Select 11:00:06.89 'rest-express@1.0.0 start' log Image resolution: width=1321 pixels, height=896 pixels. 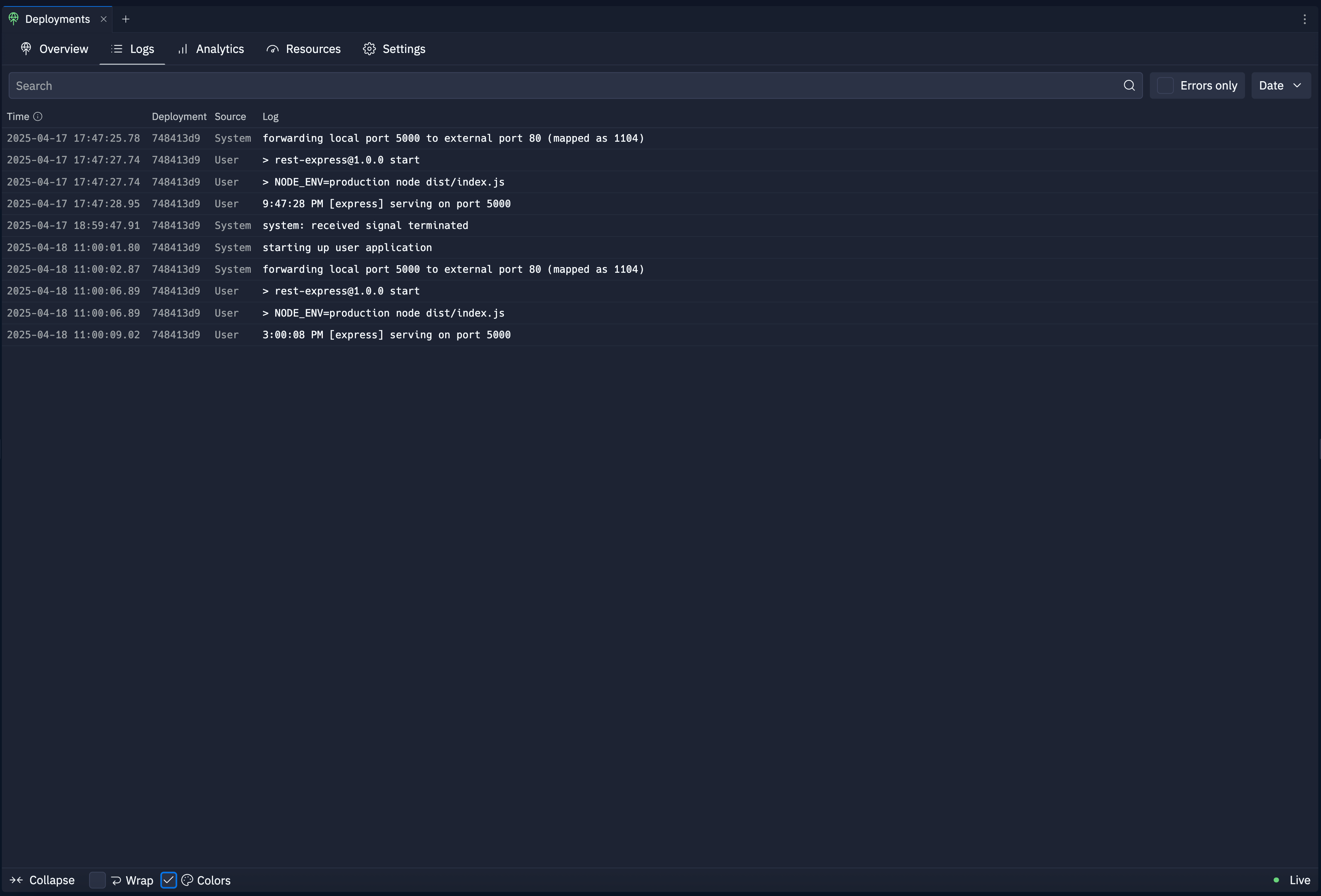click(341, 291)
